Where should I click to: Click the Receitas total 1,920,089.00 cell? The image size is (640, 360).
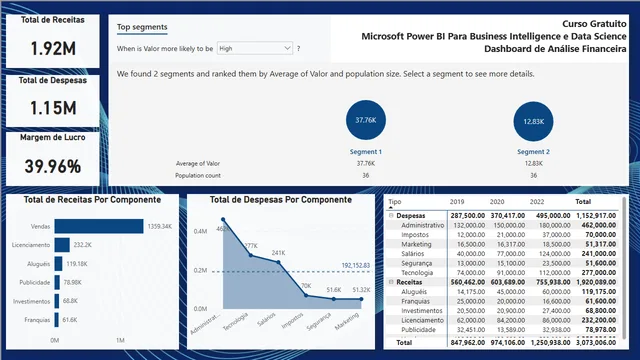click(596, 282)
